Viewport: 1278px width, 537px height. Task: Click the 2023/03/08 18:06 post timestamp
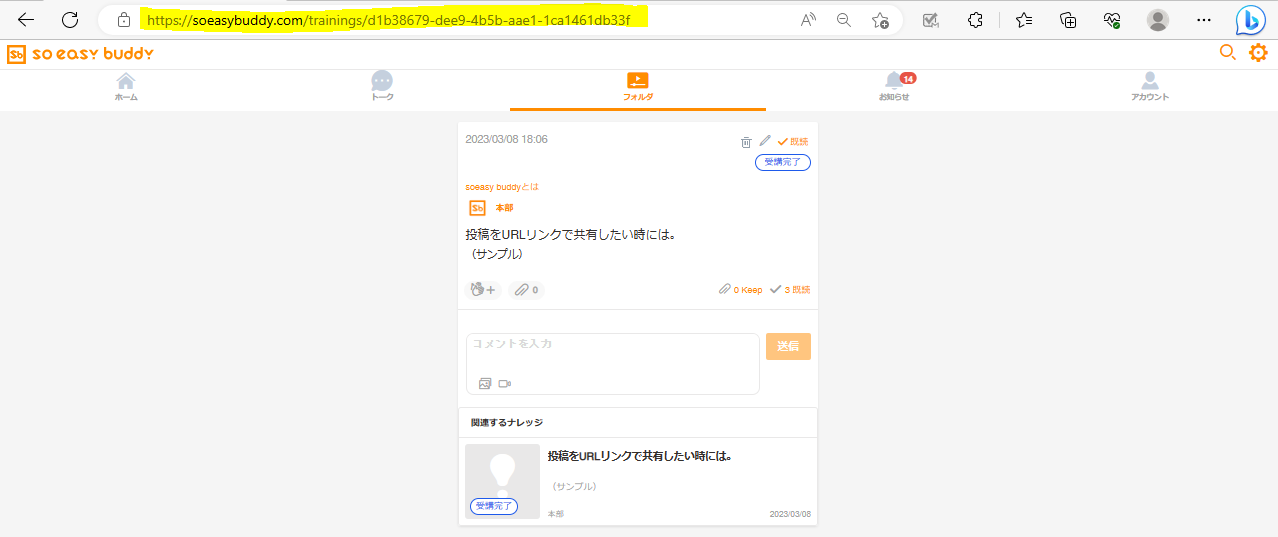tap(506, 139)
